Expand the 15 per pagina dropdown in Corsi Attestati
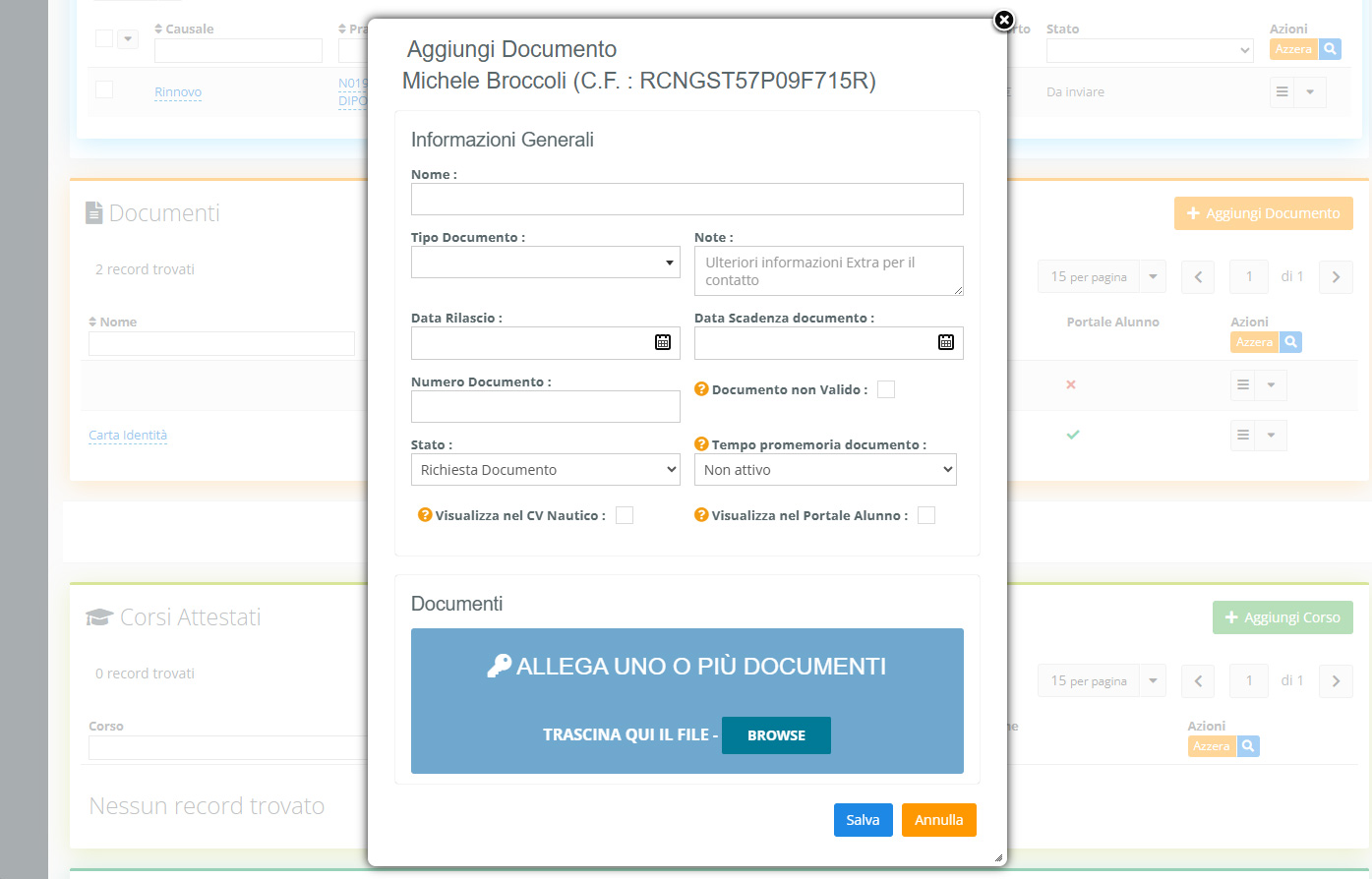The height and width of the screenshot is (879, 1372). 1153,681
